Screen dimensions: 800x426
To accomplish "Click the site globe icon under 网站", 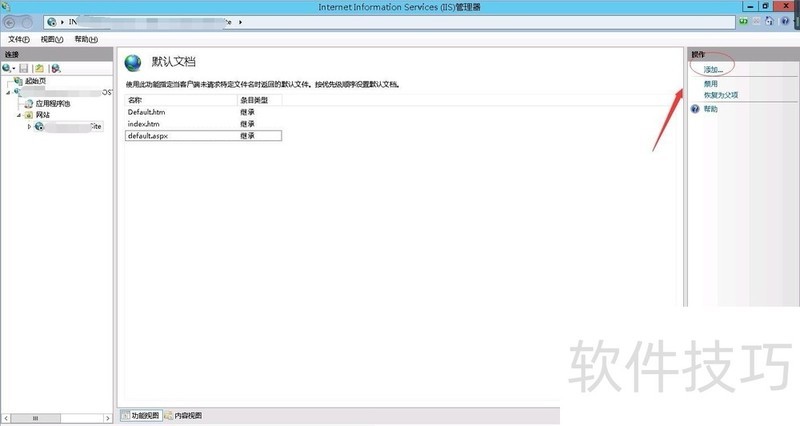I will [39, 127].
